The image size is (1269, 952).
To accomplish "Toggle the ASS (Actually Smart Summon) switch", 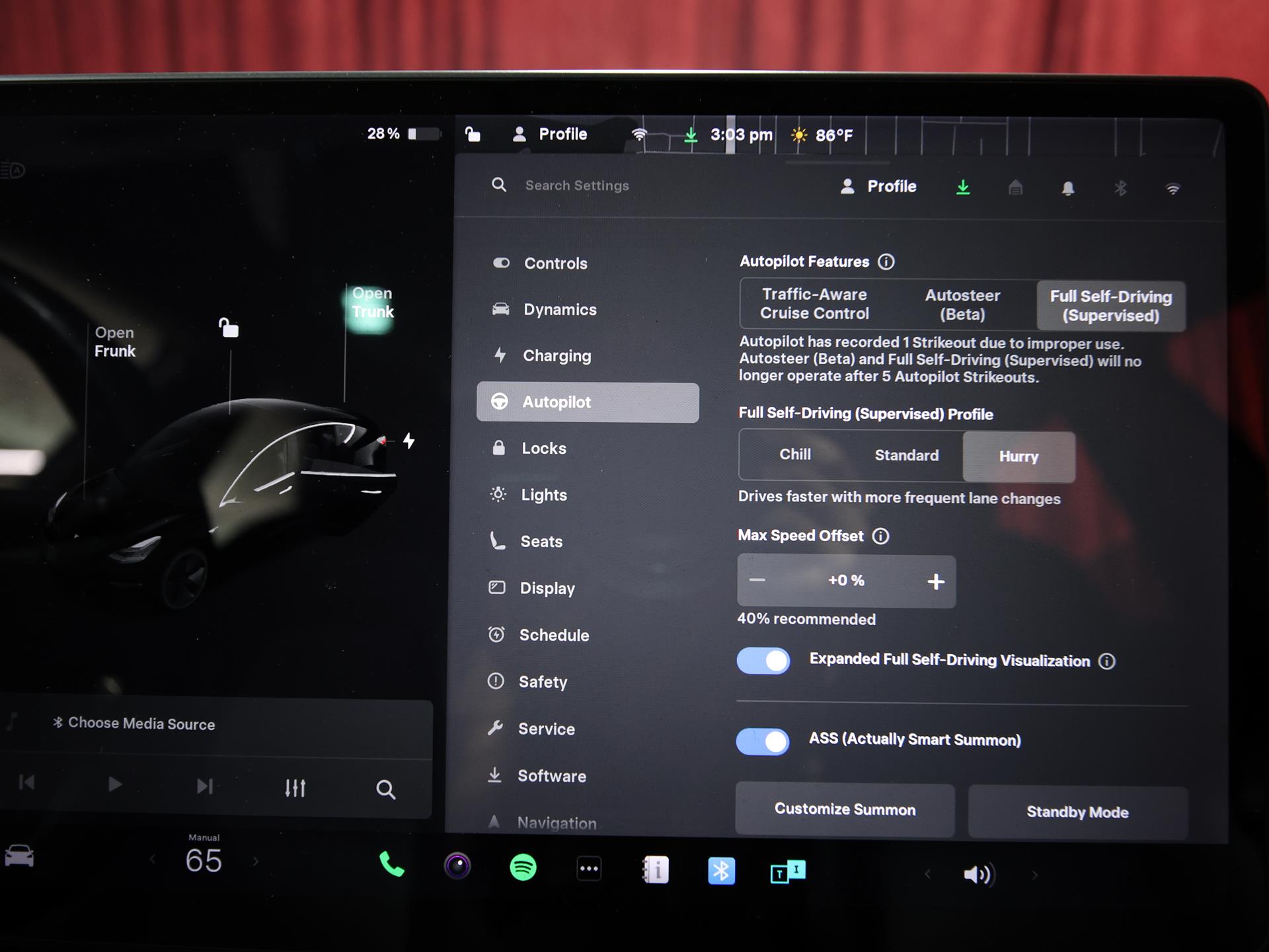I will (x=763, y=741).
